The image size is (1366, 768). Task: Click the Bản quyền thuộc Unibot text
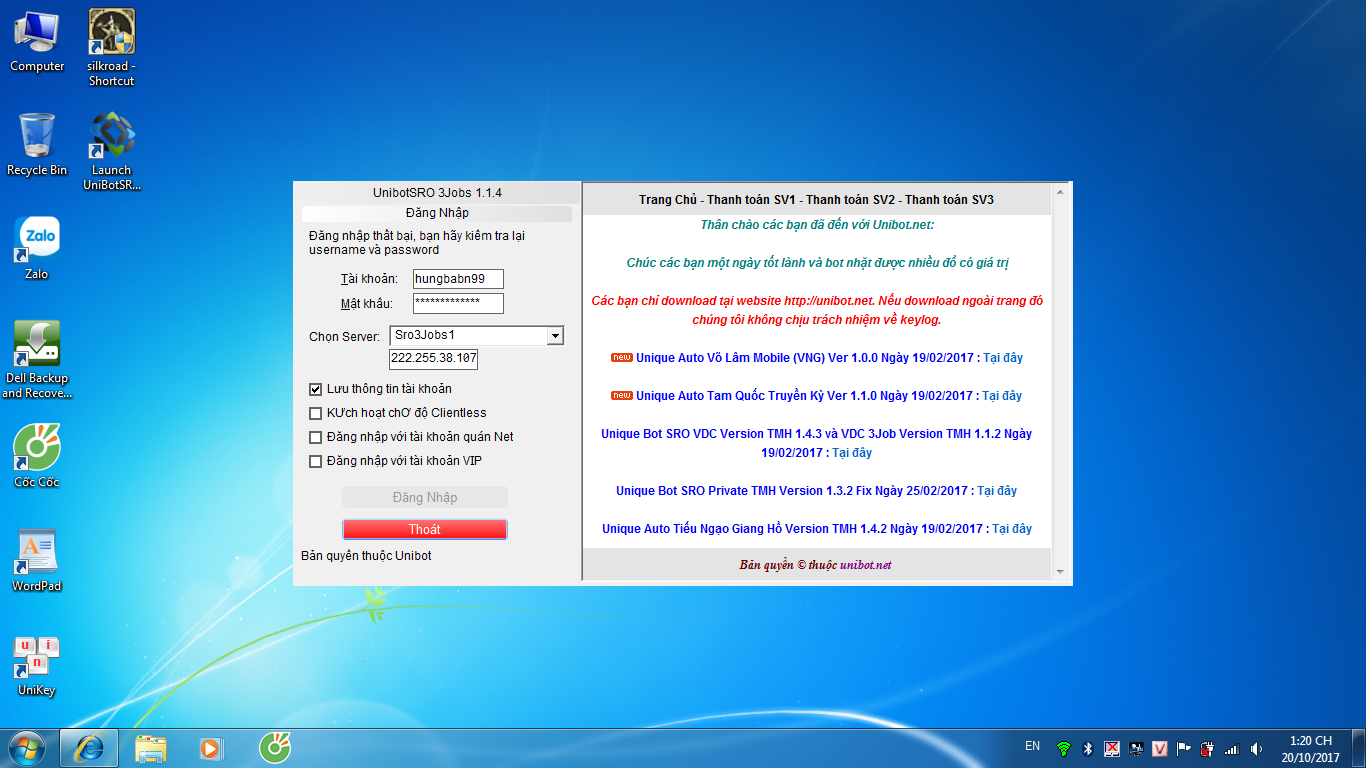pyautogui.click(x=366, y=555)
